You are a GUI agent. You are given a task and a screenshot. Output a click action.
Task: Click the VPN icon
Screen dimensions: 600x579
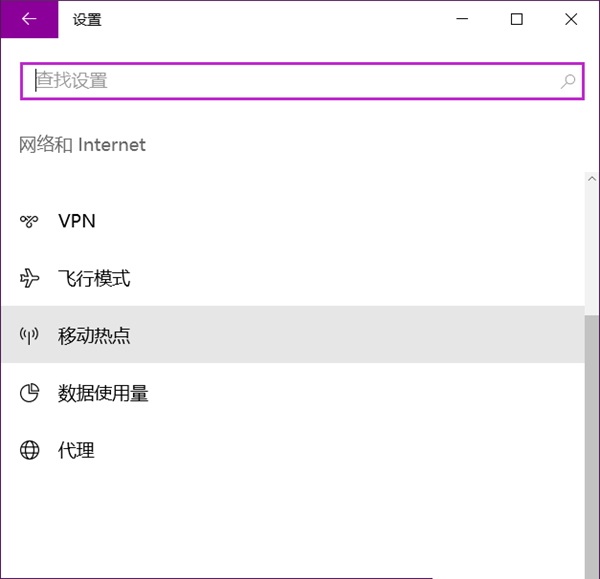click(x=29, y=221)
